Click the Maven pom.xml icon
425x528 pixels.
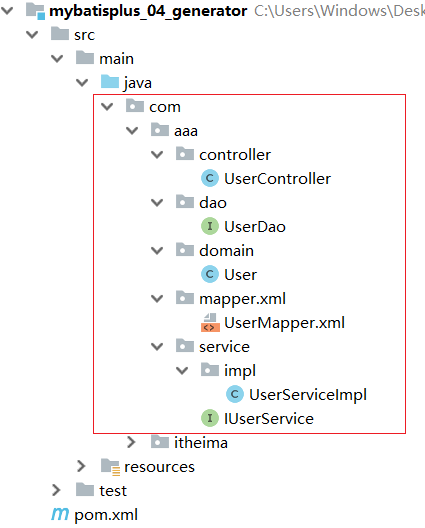[60, 515]
